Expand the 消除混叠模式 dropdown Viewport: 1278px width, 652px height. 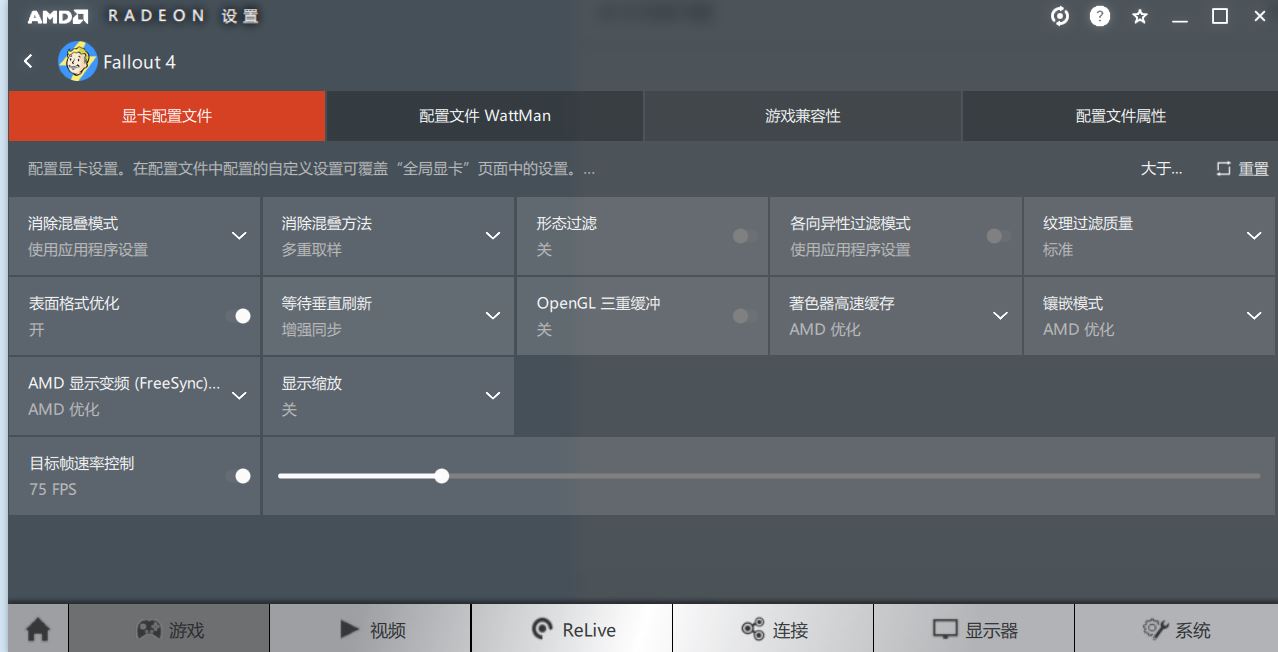pos(134,236)
